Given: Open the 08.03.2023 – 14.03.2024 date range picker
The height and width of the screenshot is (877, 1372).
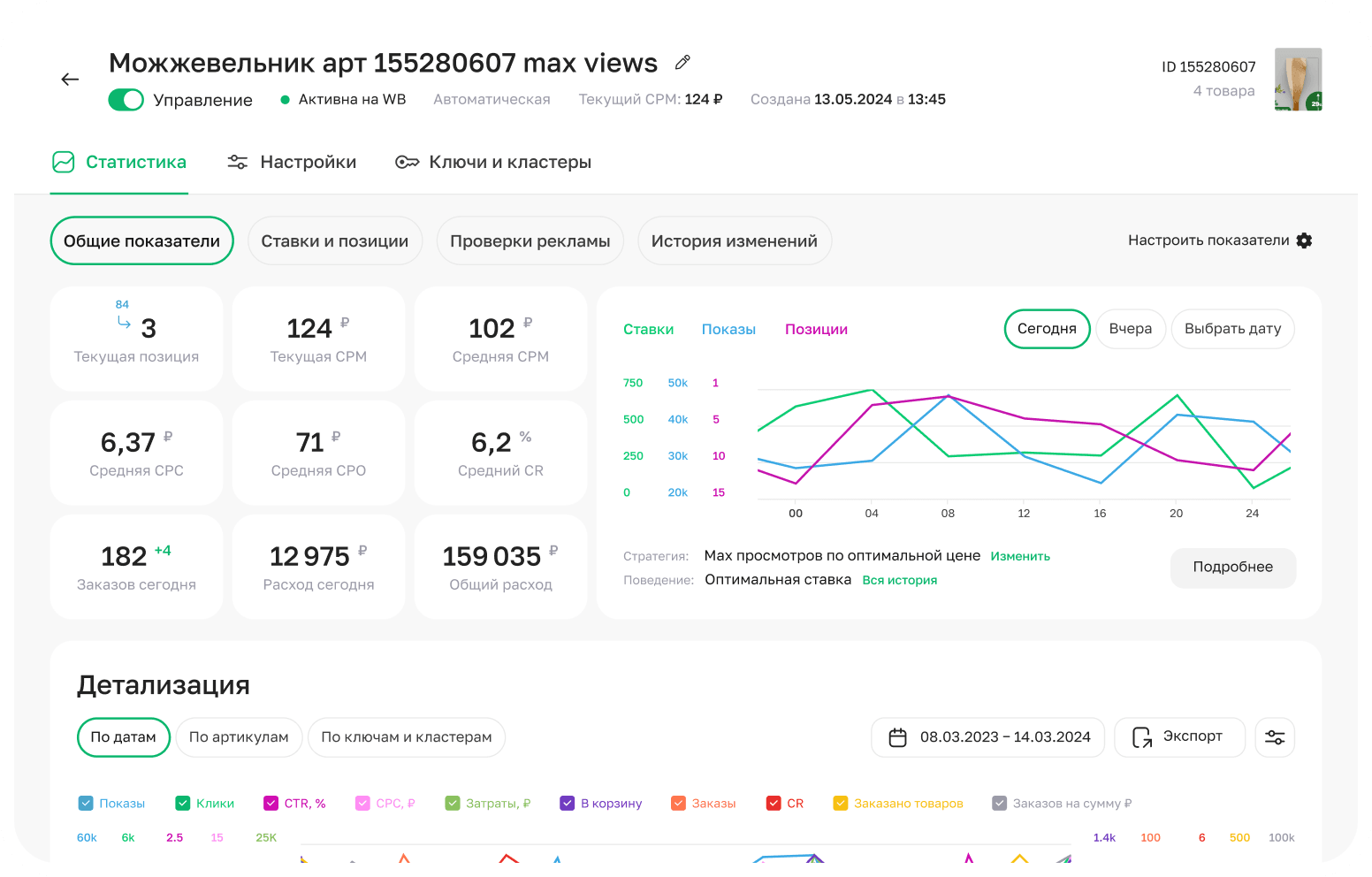Looking at the screenshot, I should 1004,737.
